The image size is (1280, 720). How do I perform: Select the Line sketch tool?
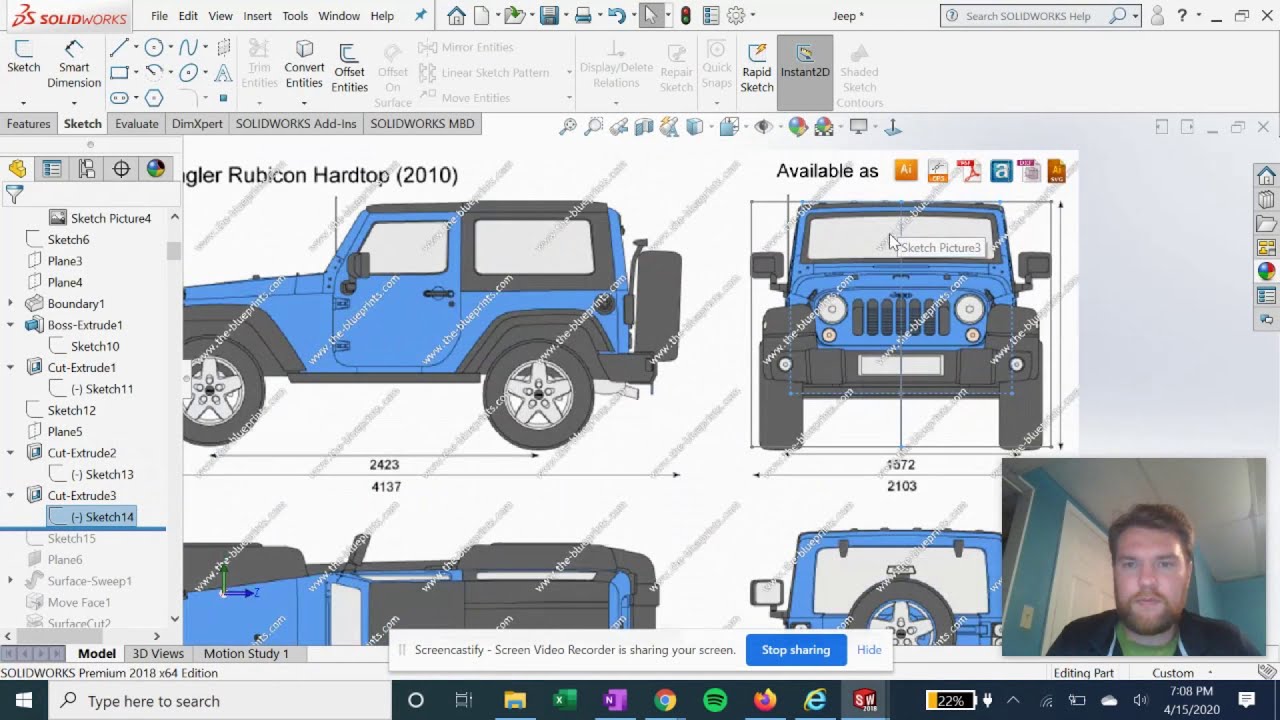119,48
